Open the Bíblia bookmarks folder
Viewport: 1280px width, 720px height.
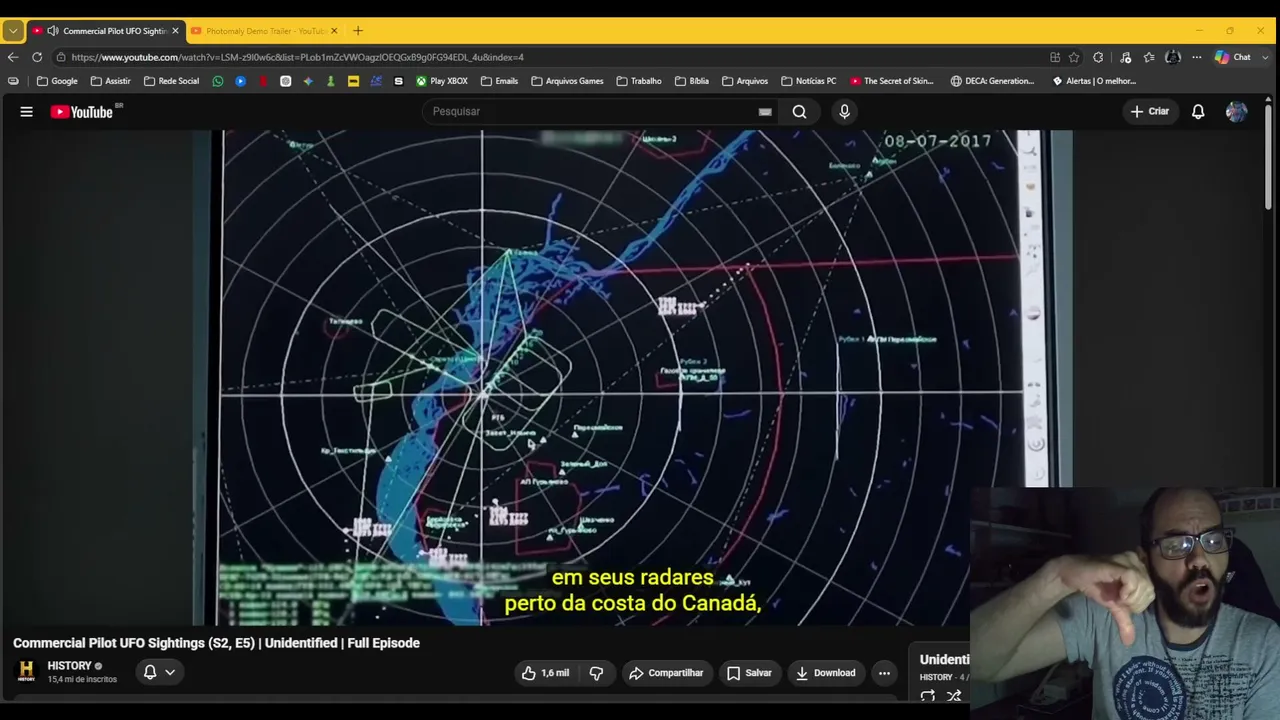click(691, 81)
